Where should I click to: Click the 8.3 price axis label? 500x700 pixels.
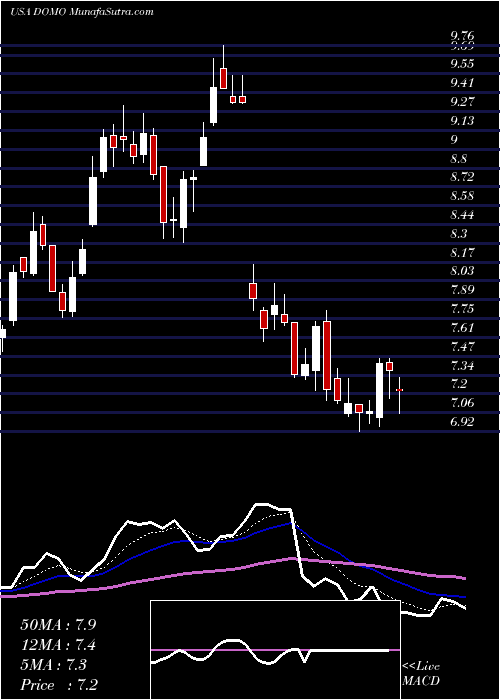(458, 234)
